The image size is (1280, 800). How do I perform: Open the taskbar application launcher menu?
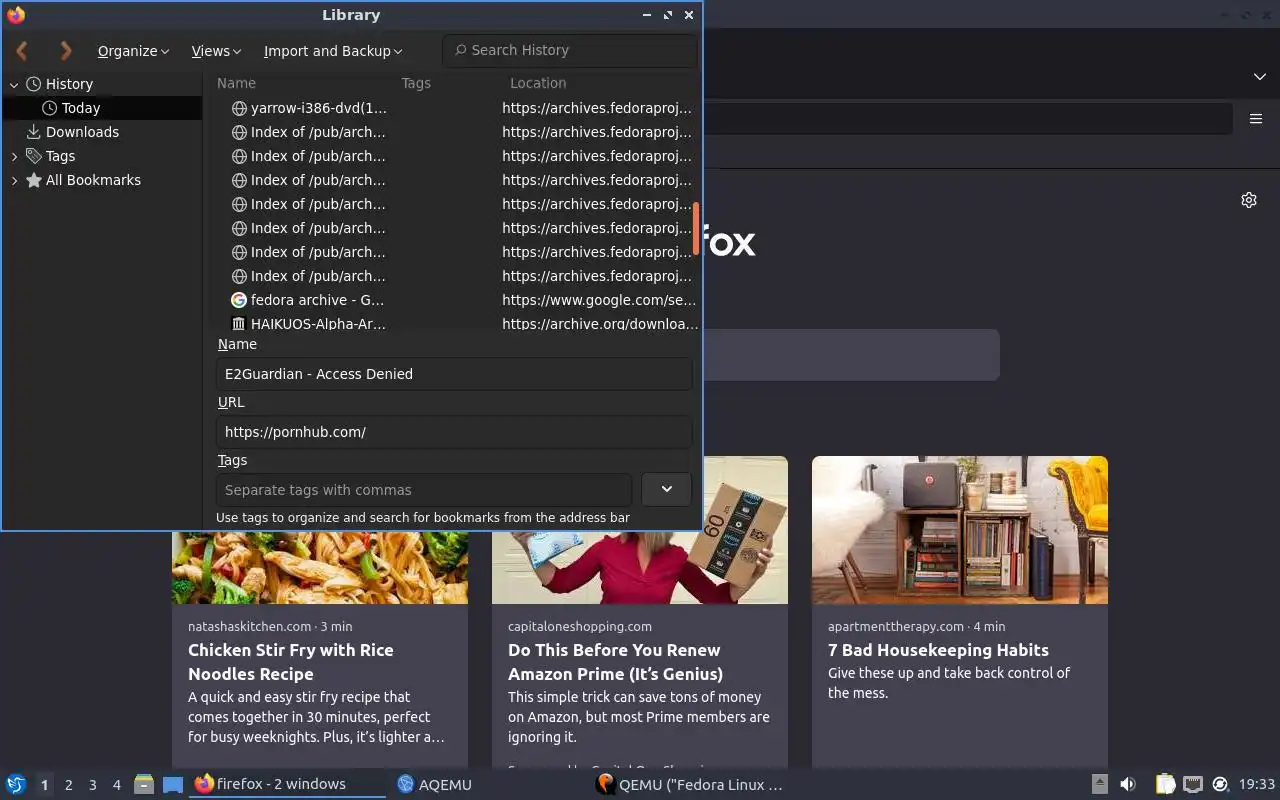tap(16, 785)
